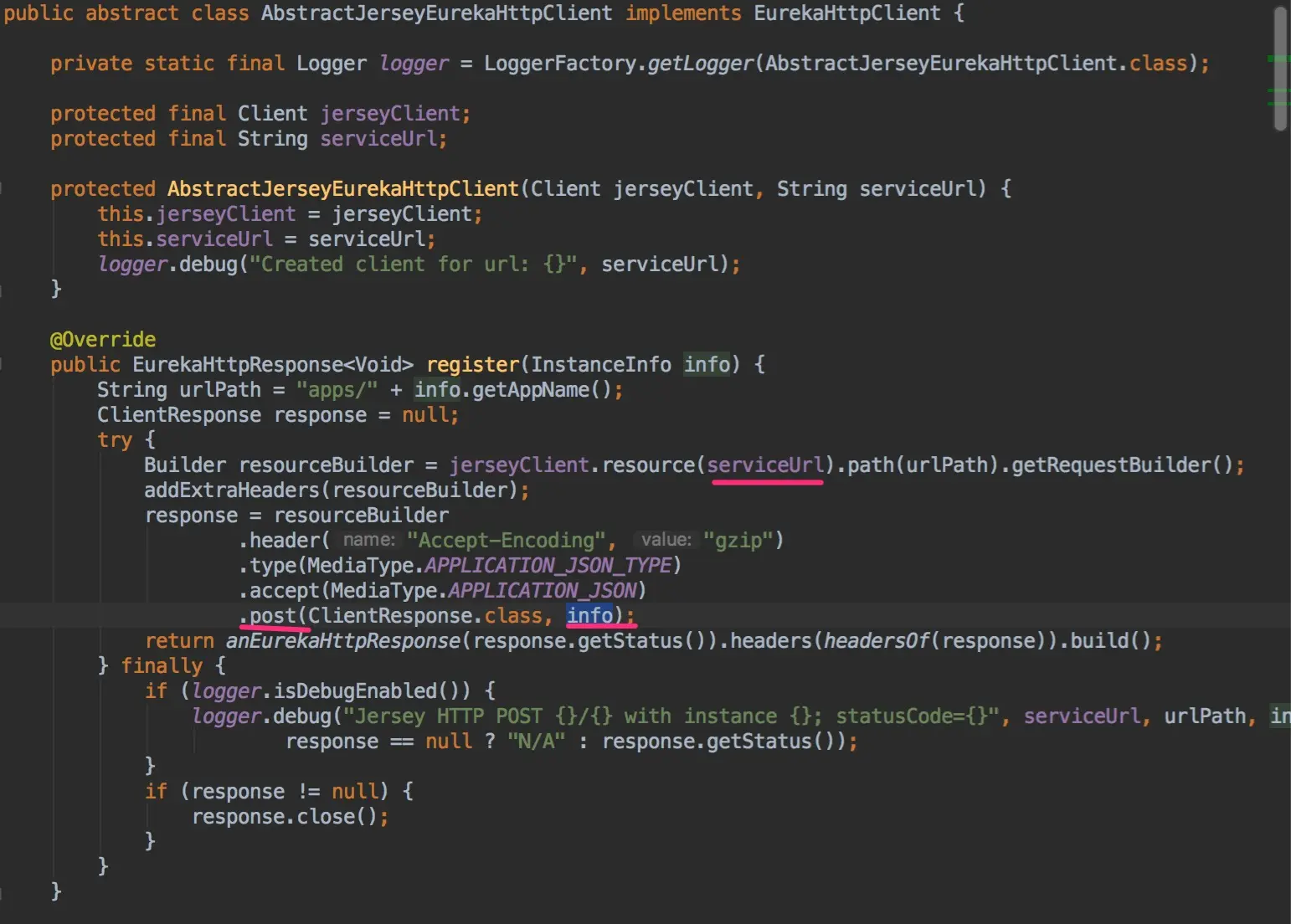Click the name: parameter hint
This screenshot has height=924, width=1291.
click(x=368, y=541)
